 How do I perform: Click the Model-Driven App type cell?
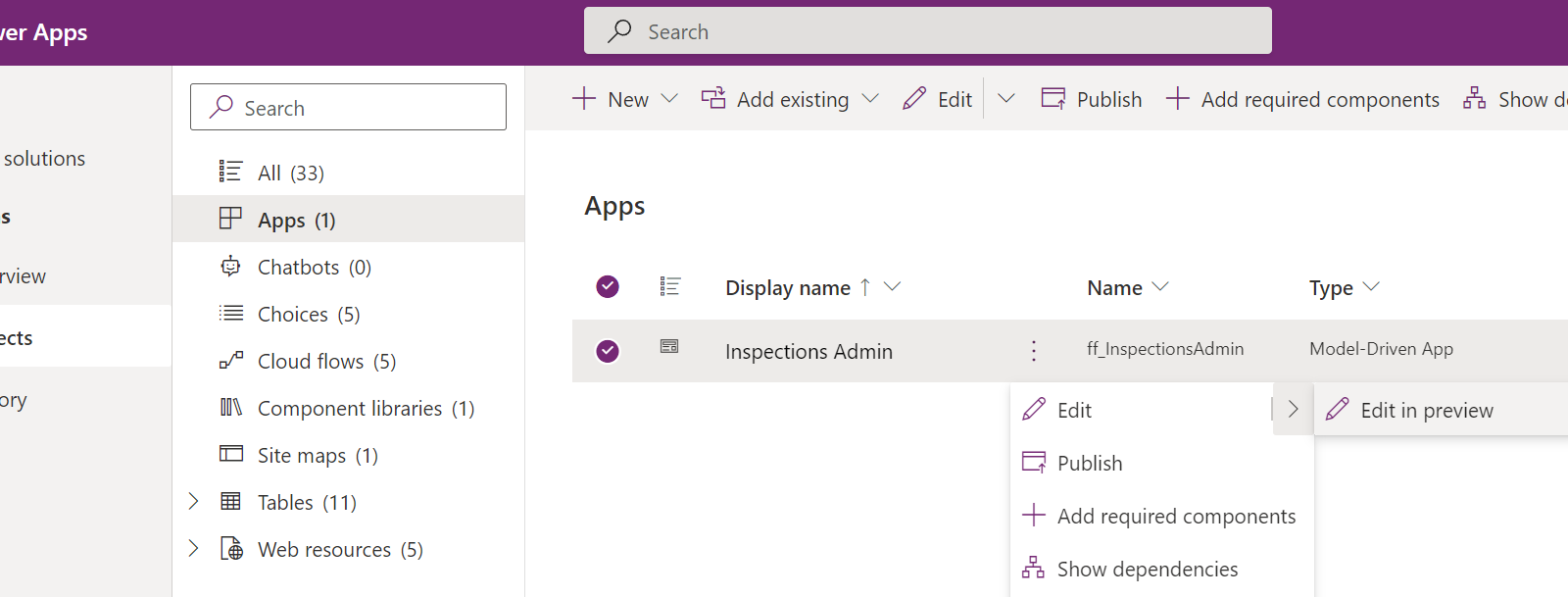(1381, 349)
